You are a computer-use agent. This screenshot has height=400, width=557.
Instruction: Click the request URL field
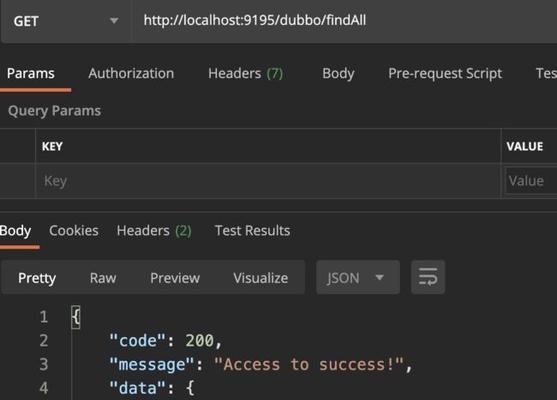tap(345, 21)
